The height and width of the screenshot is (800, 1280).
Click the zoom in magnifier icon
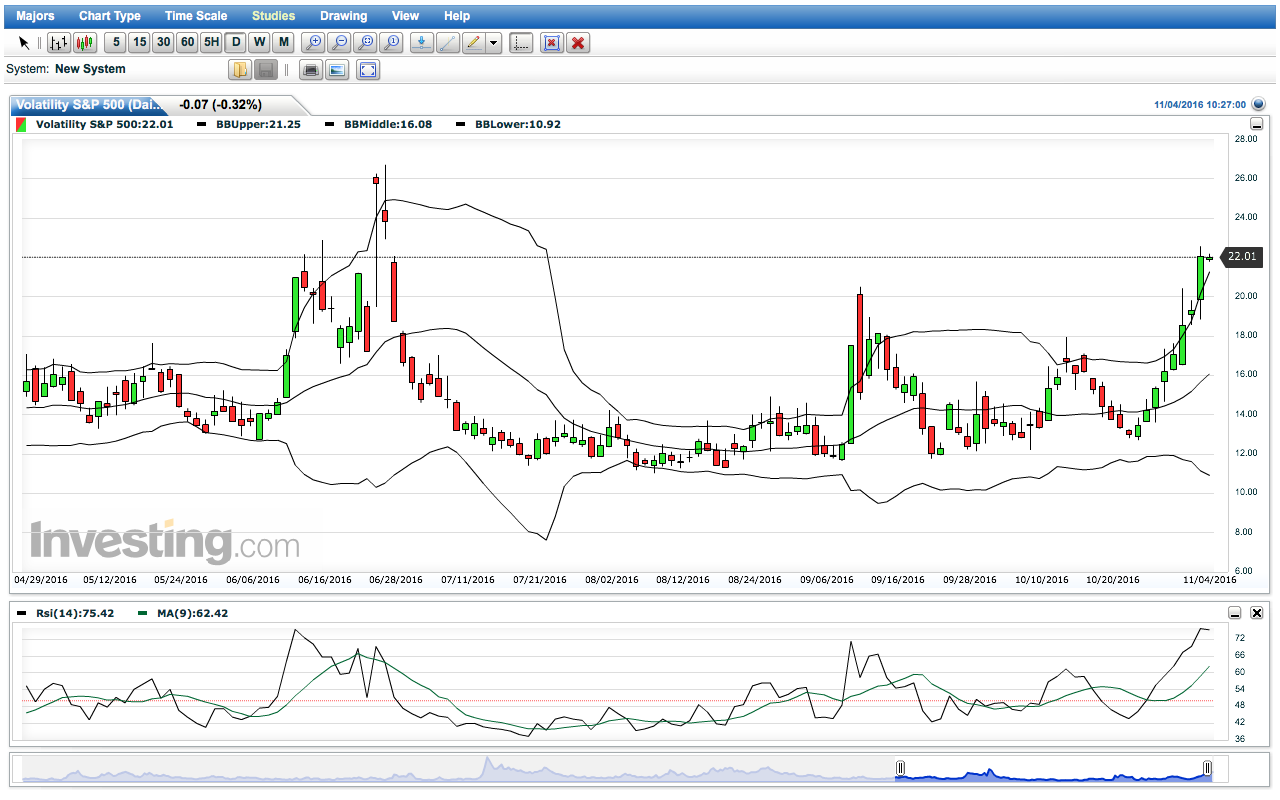tap(314, 42)
